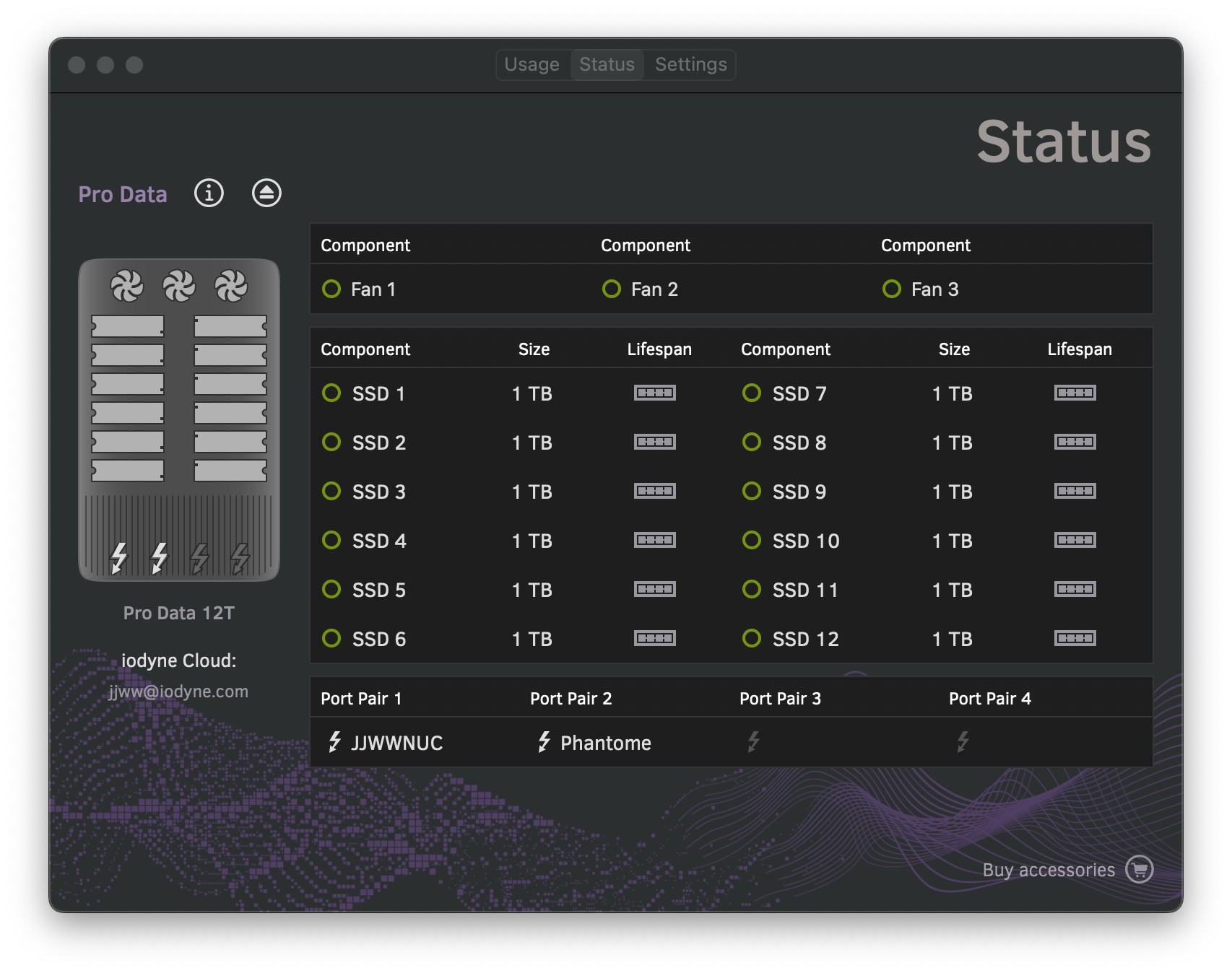Click the Port Pair 4 bolt icon

pyautogui.click(x=963, y=742)
